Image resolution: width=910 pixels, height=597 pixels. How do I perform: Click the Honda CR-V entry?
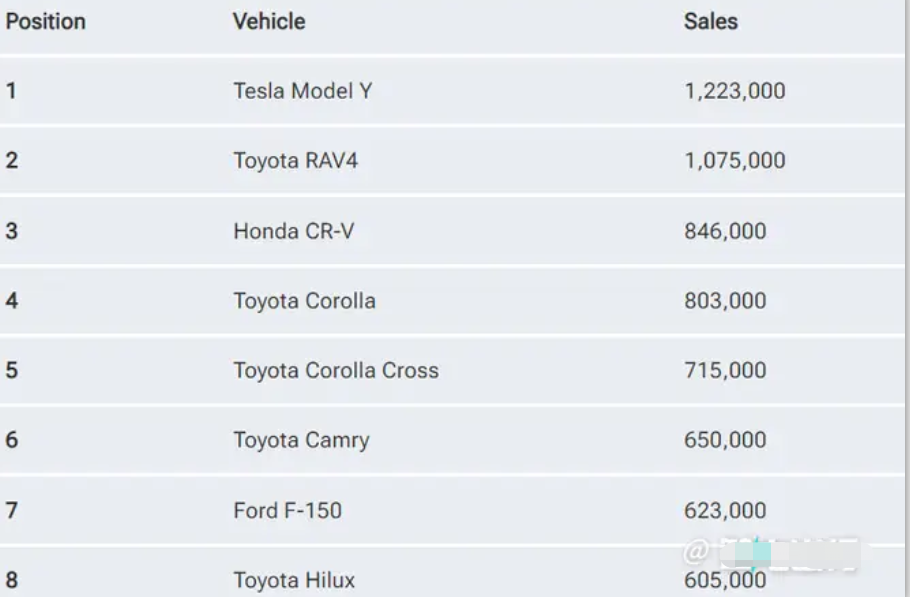(x=293, y=231)
